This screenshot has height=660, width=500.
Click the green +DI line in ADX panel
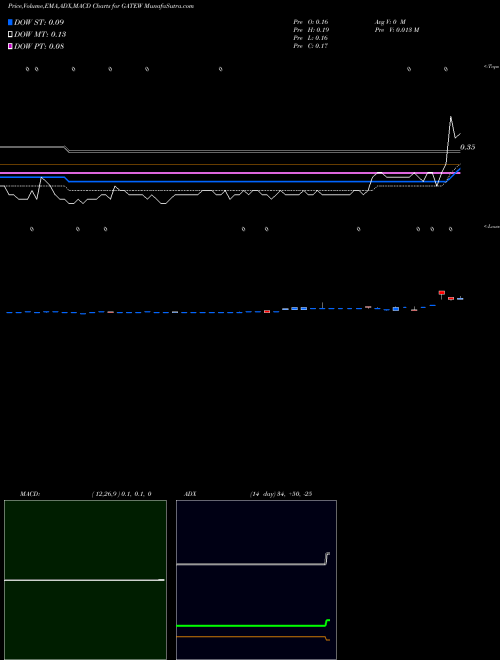pos(253,625)
